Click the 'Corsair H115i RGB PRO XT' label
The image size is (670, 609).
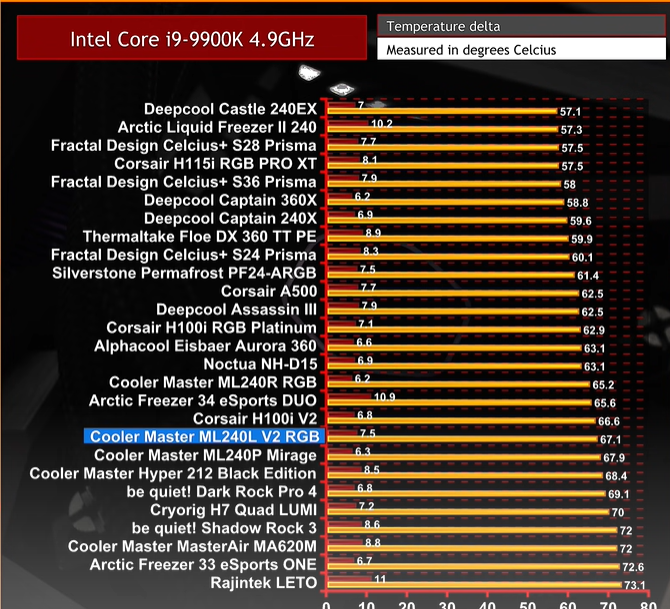tap(215, 164)
